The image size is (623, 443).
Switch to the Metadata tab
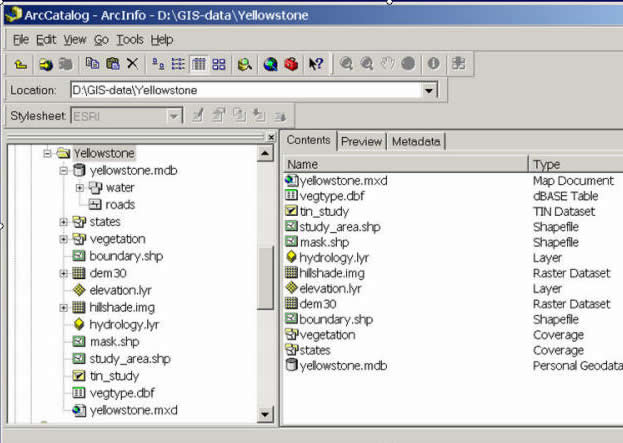(416, 141)
